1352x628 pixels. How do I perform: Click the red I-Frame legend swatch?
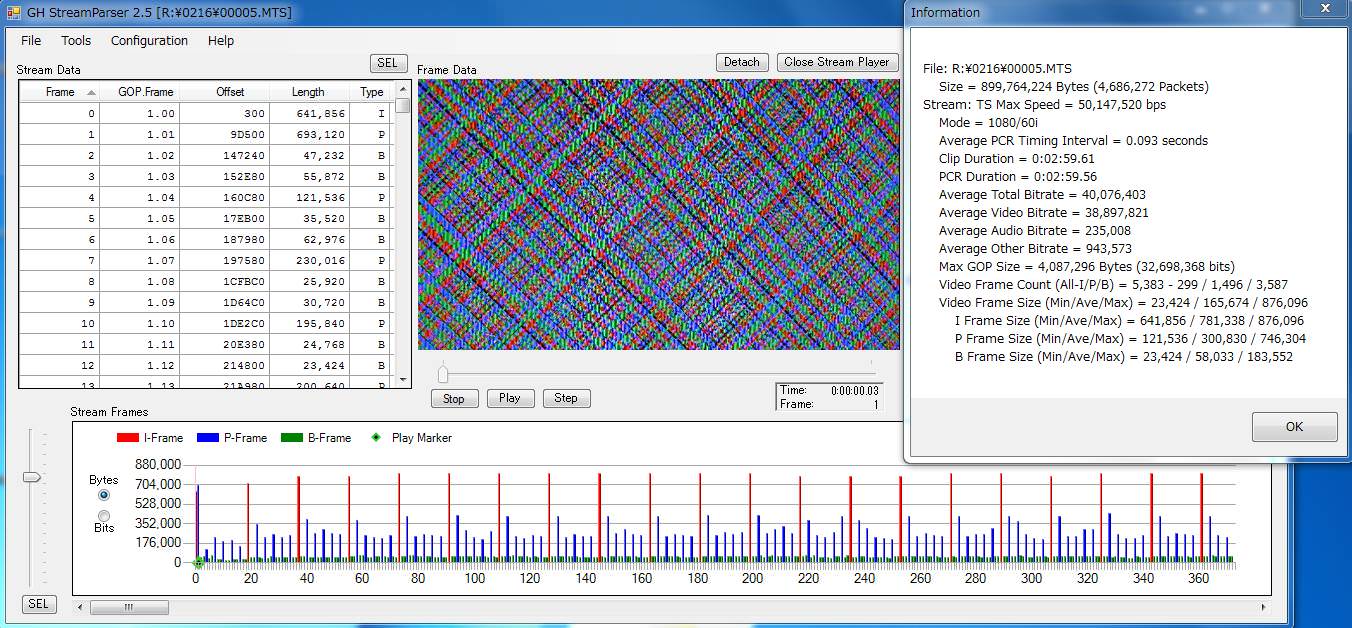tap(128, 438)
